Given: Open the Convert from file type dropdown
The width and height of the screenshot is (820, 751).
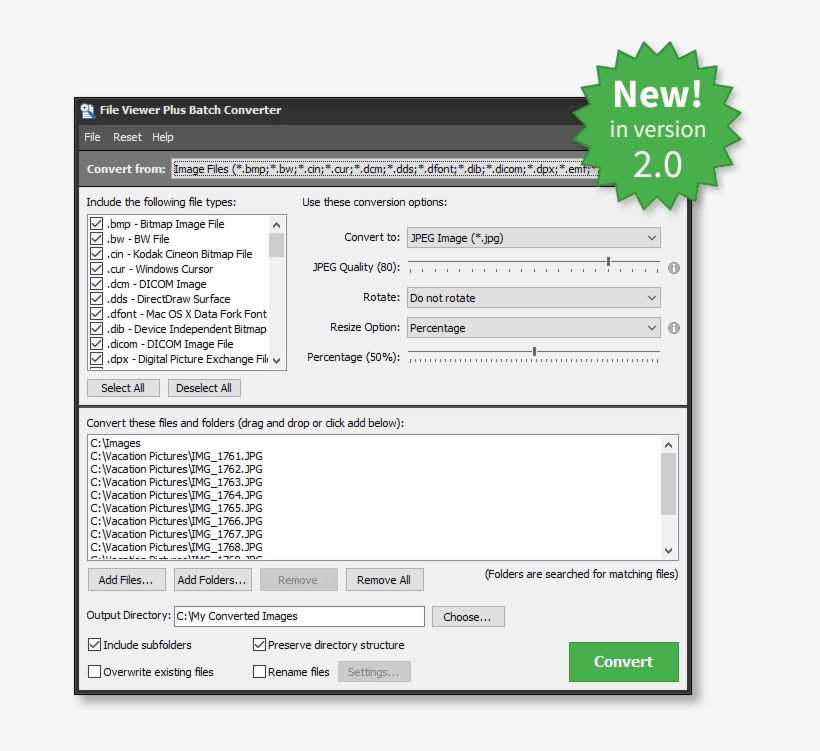Looking at the screenshot, I should click(x=385, y=169).
